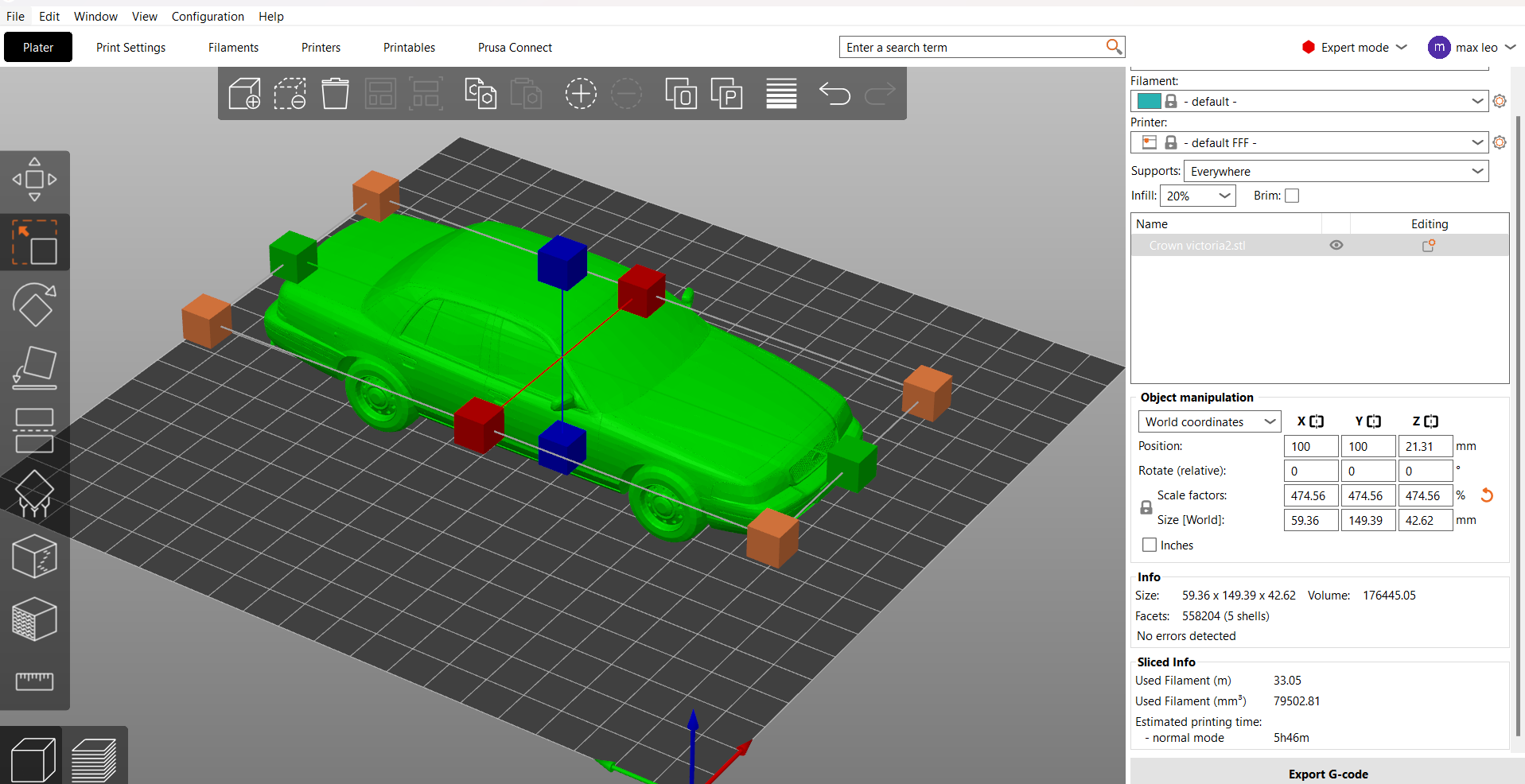Open filament settings gear icon

[1500, 101]
